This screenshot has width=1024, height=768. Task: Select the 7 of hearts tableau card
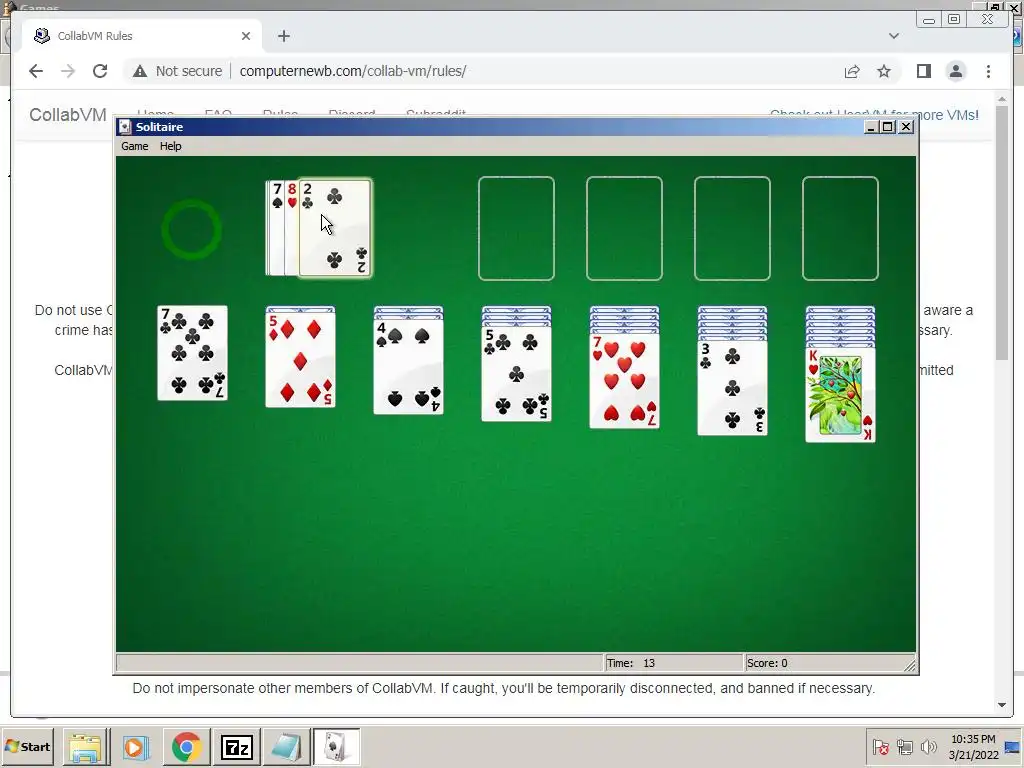point(624,381)
